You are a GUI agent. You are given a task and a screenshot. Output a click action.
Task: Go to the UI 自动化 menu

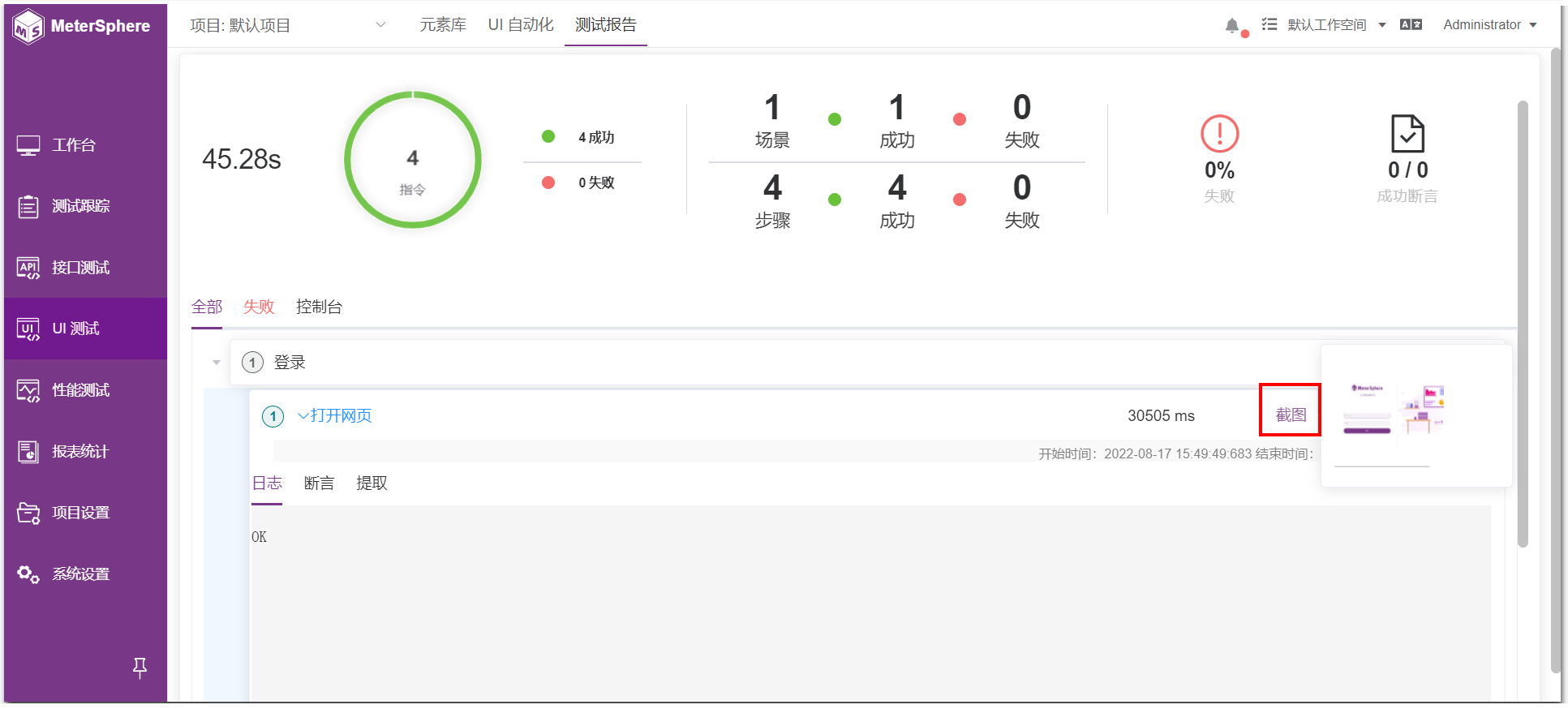(x=521, y=25)
